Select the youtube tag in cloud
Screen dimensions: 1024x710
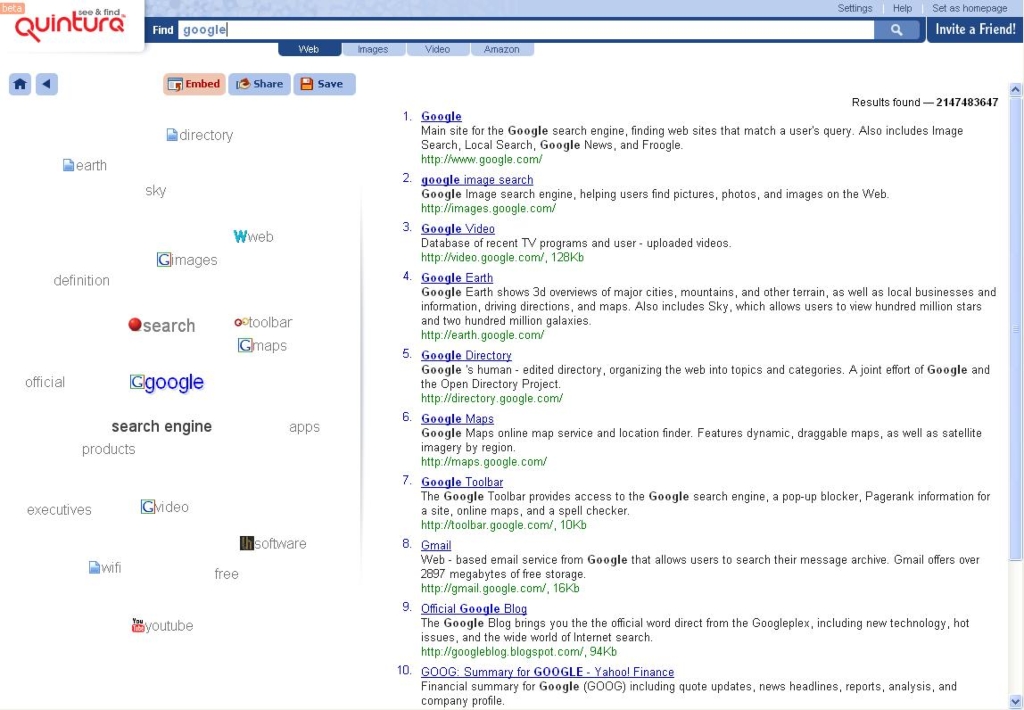[x=163, y=626]
